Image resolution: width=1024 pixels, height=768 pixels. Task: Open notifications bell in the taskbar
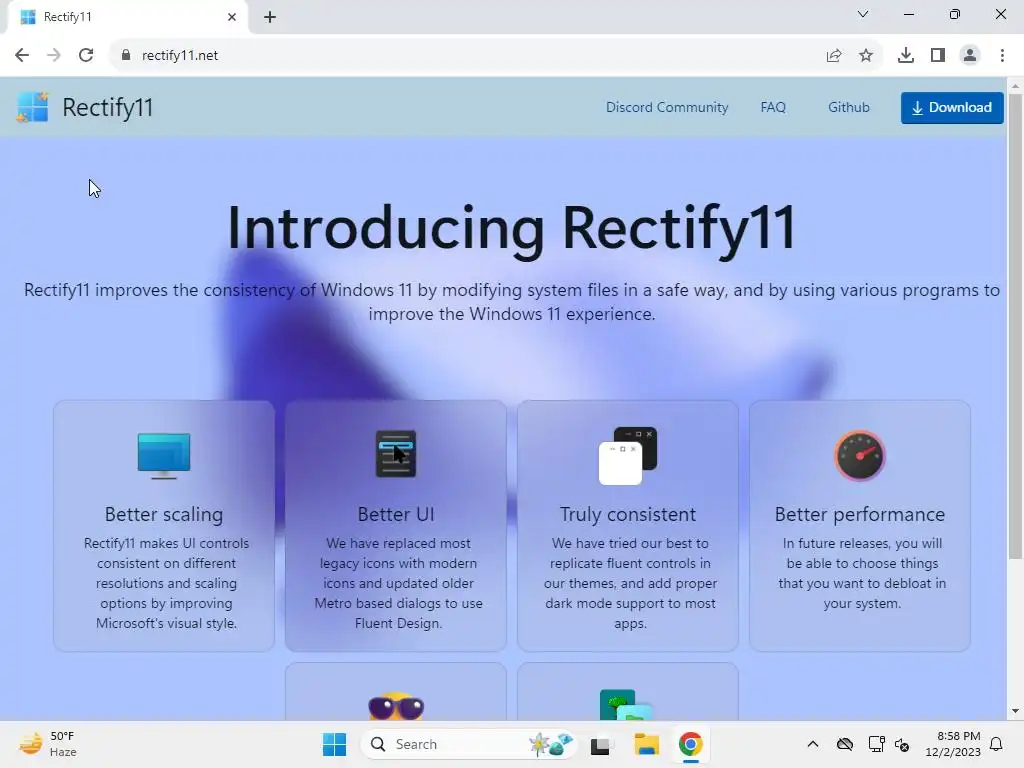coord(997,744)
